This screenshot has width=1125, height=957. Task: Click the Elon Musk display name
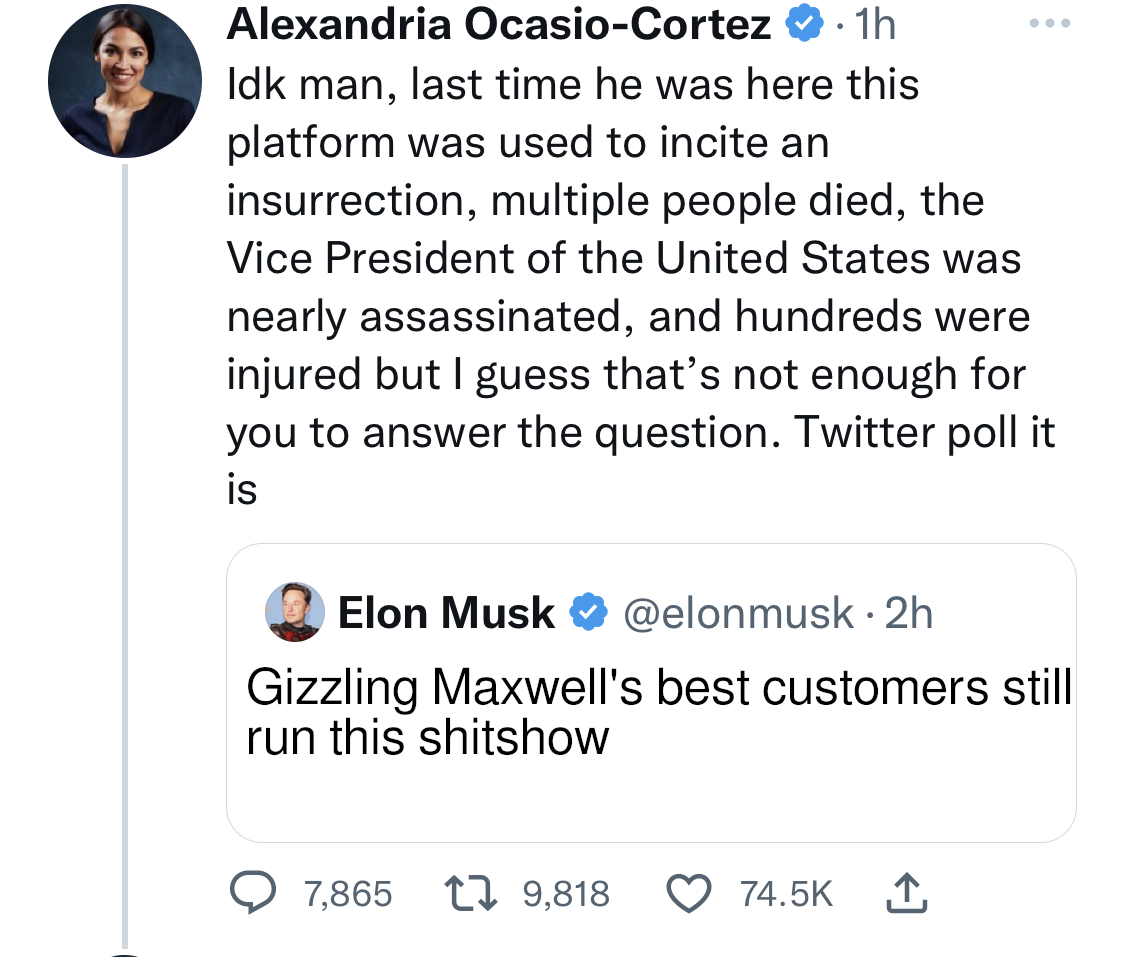[x=446, y=613]
